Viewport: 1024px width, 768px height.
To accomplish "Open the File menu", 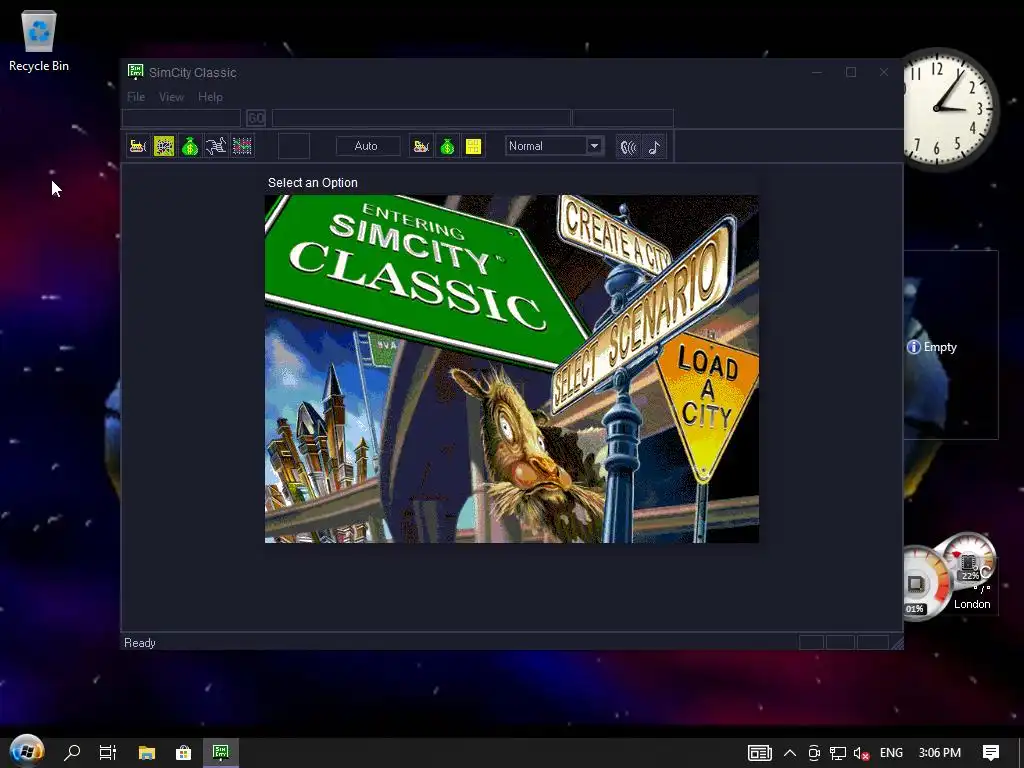I will click(x=136, y=97).
